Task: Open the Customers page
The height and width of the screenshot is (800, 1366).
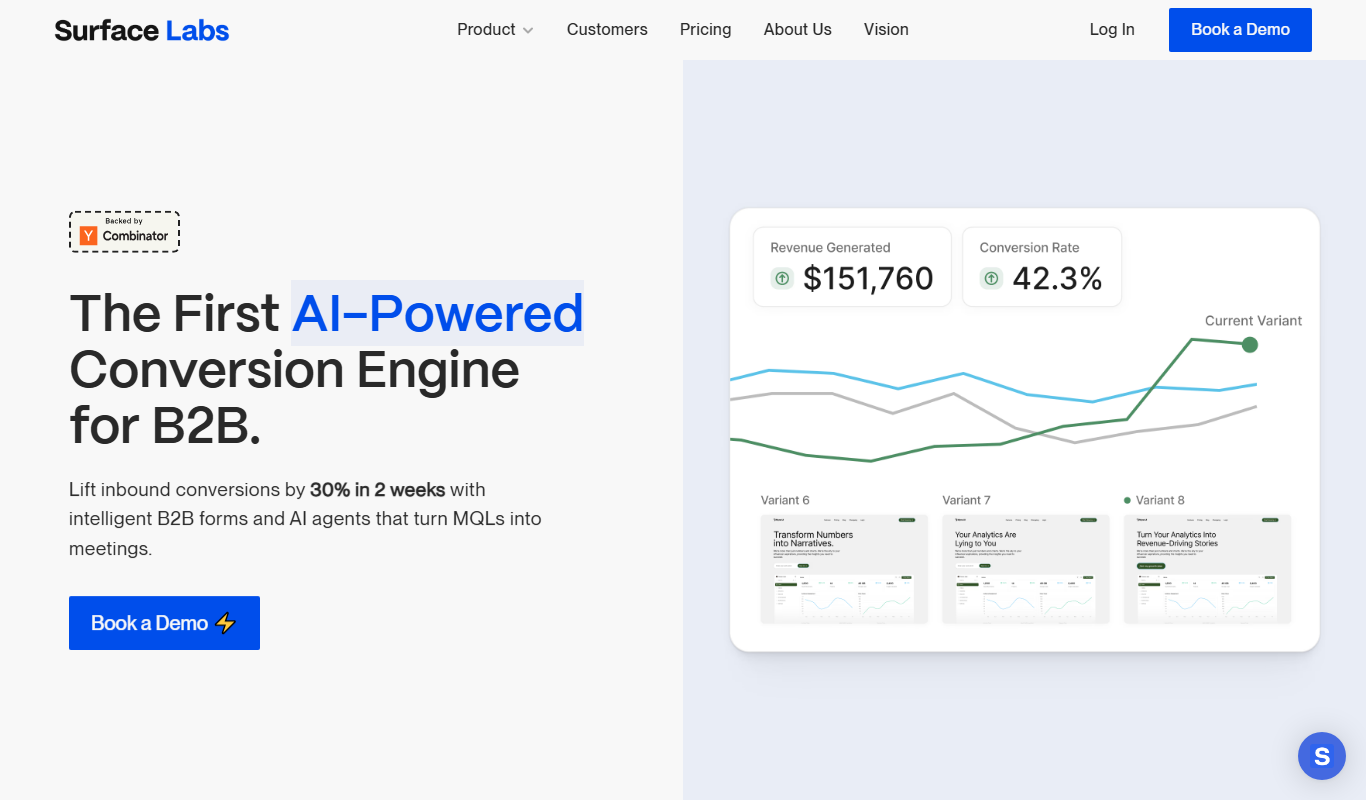Action: click(x=607, y=30)
